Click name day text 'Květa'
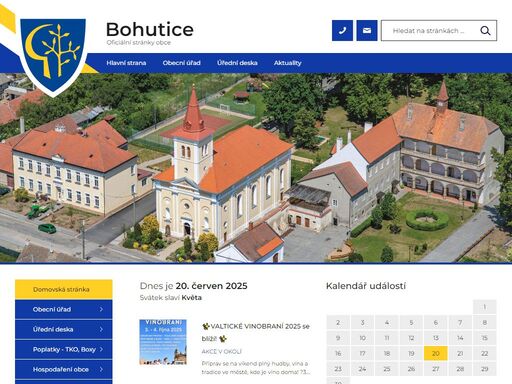The height and width of the screenshot is (384, 512). [192, 297]
